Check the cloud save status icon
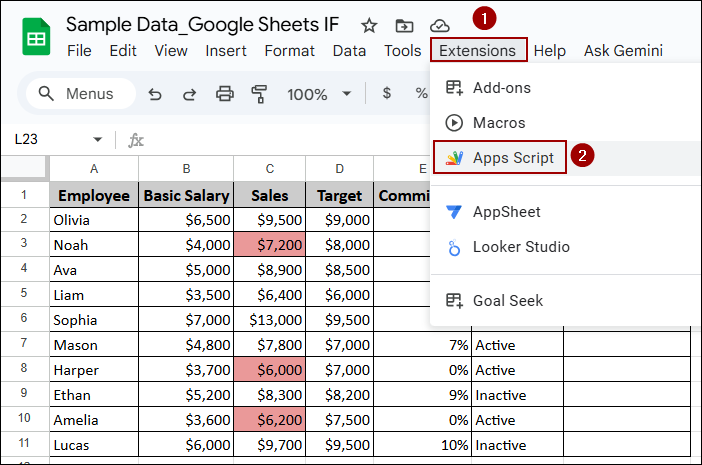The height and width of the screenshot is (465, 702). point(439,26)
